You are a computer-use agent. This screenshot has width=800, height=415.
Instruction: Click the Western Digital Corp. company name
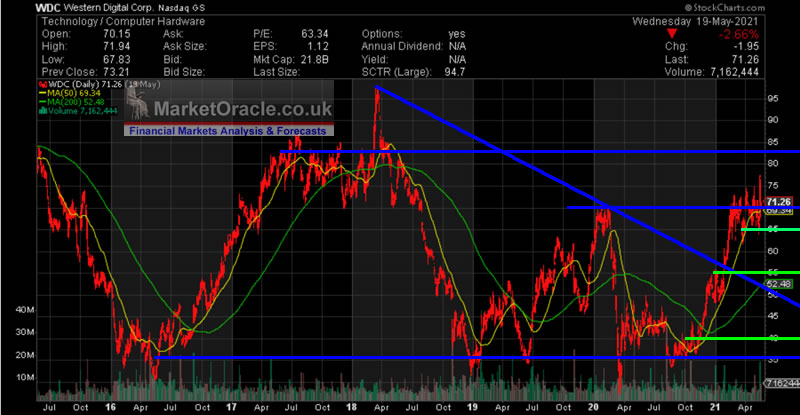(109, 8)
